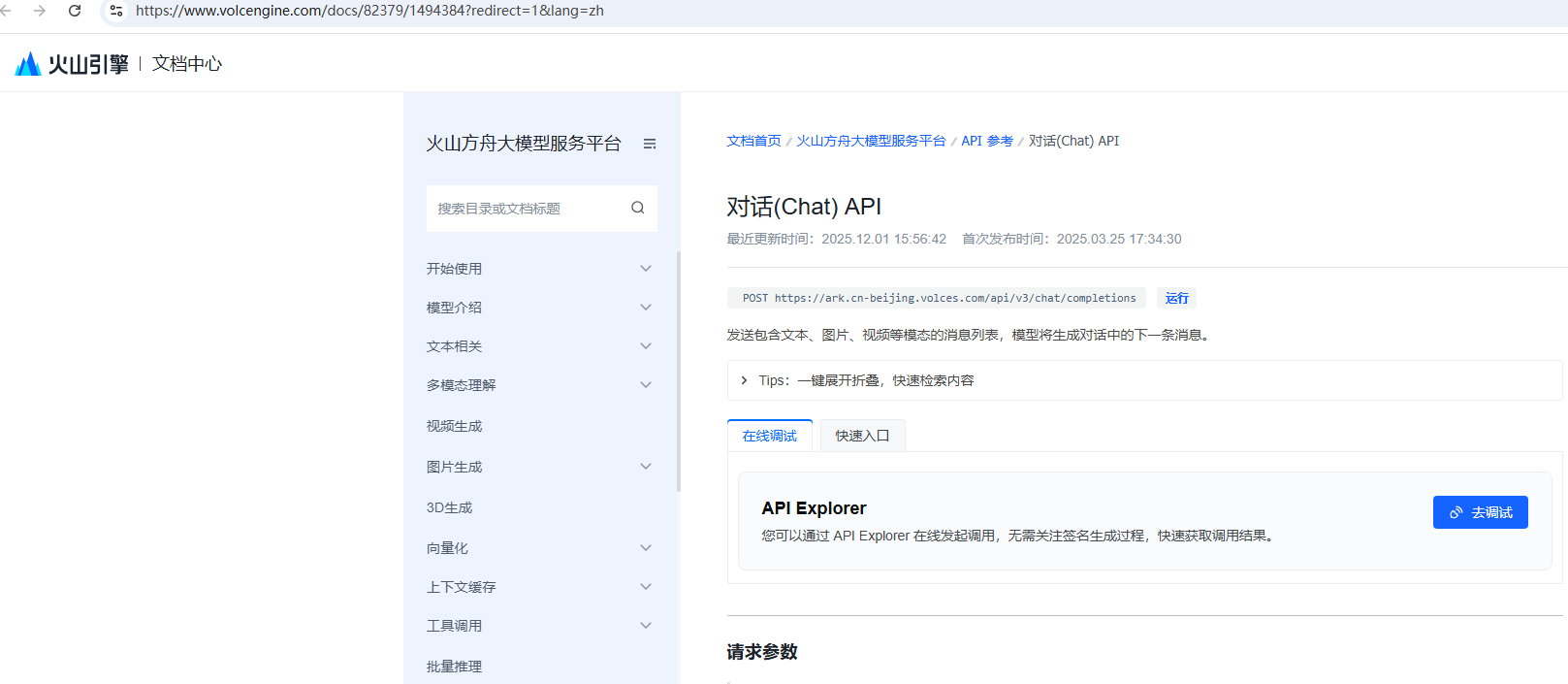Open 批量推理 in the sidebar
The height and width of the screenshot is (684, 1568).
tap(454, 667)
